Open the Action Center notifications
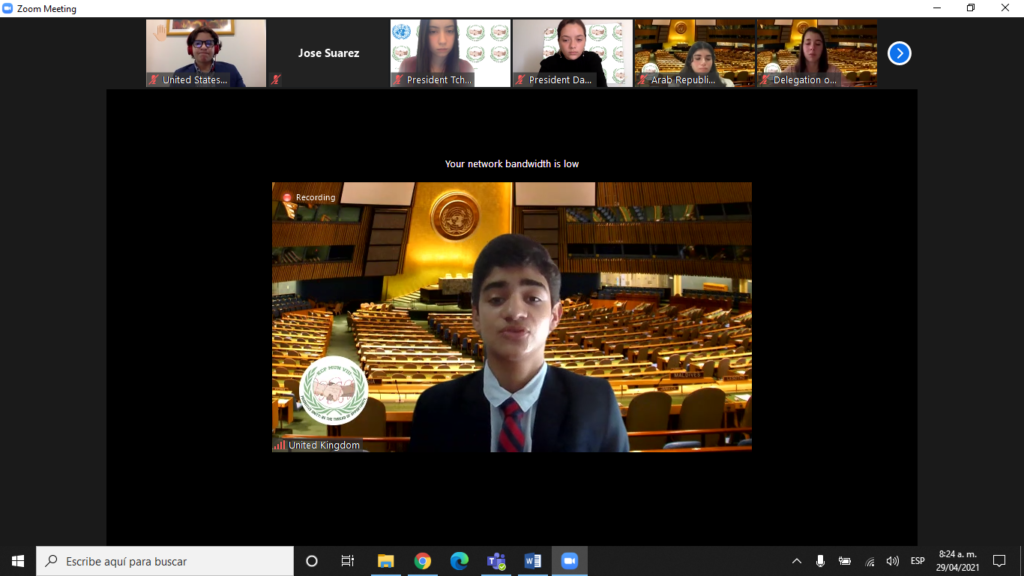Screen dimensions: 1024x576 point(1000,561)
